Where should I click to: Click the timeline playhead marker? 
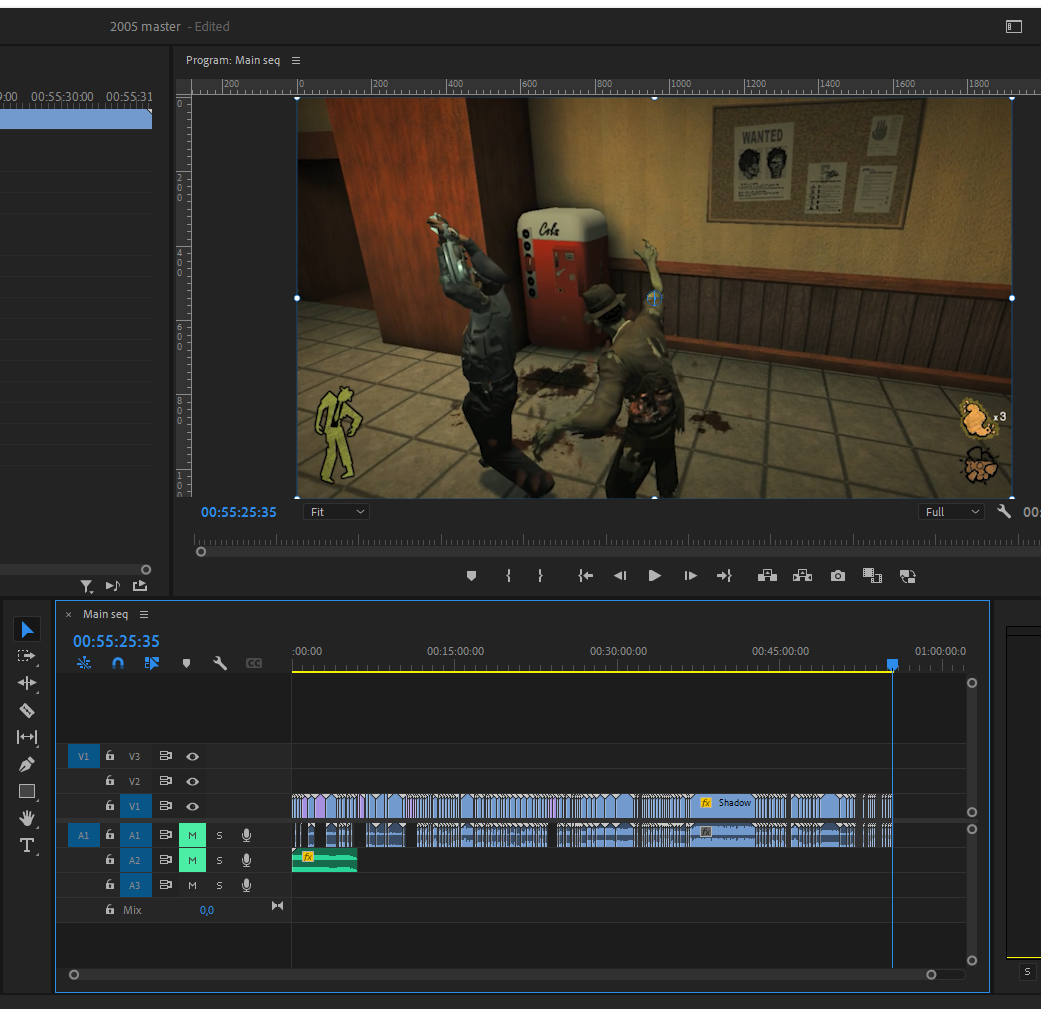(892, 664)
